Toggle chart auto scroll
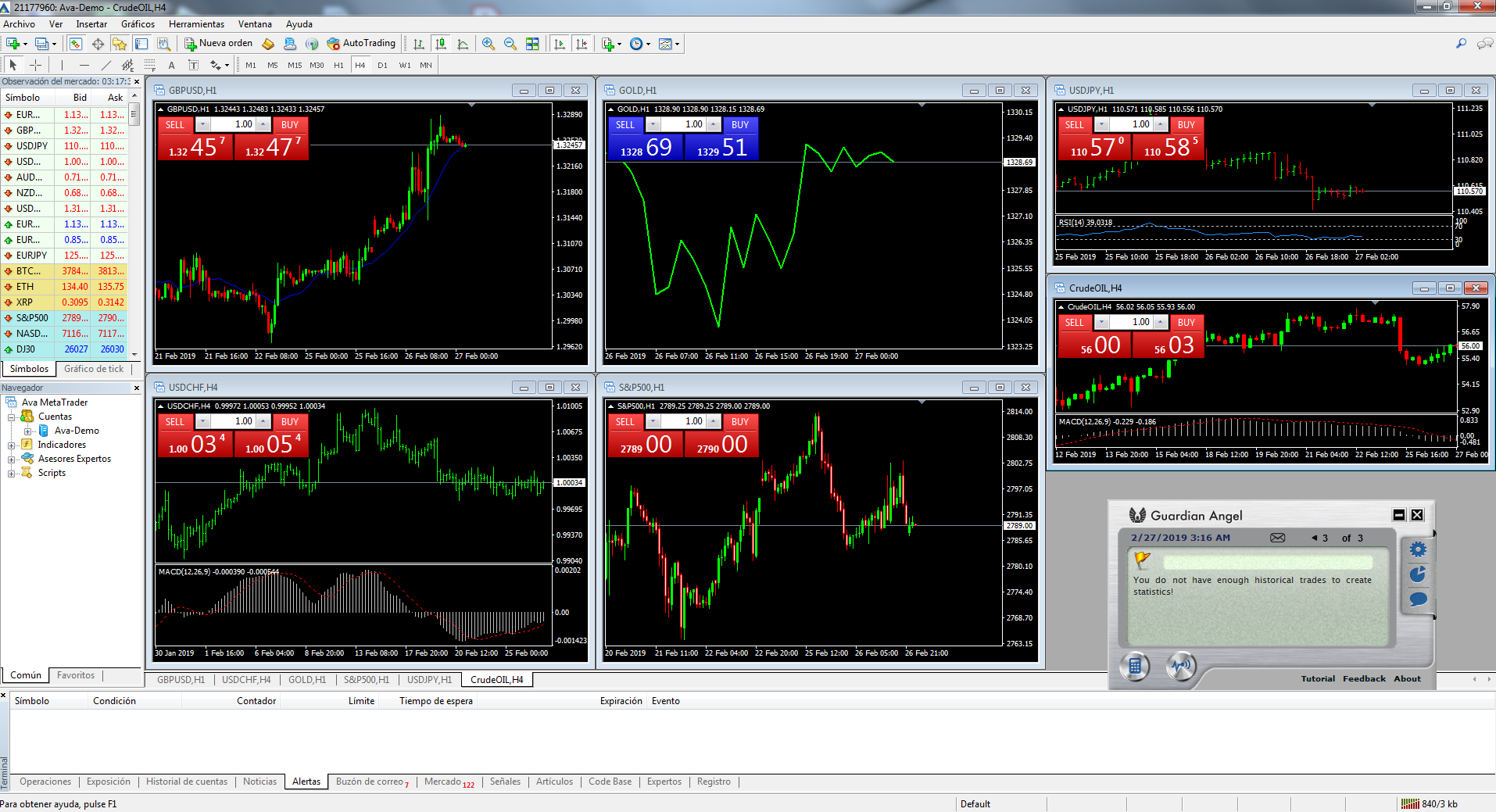This screenshot has width=1496, height=812. pos(560,44)
